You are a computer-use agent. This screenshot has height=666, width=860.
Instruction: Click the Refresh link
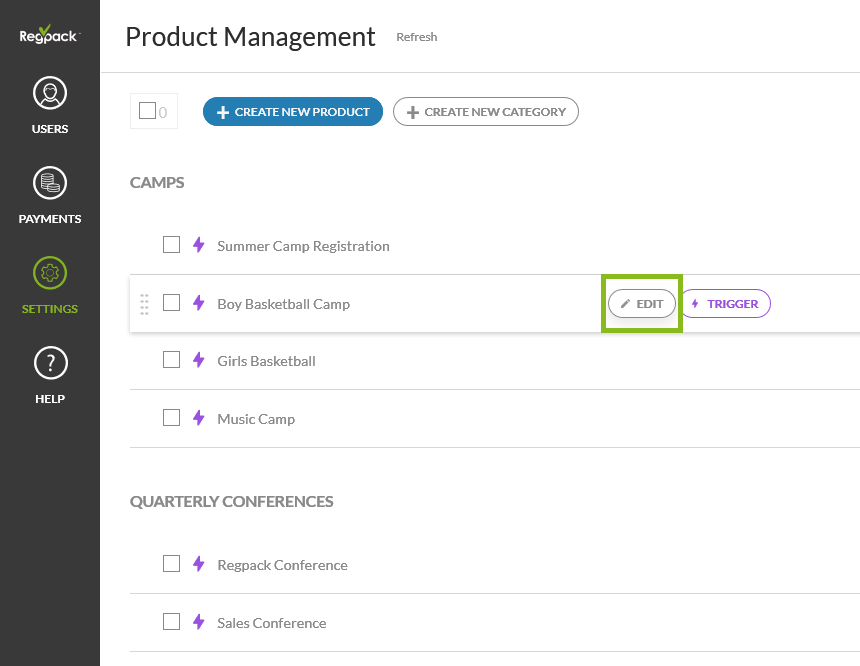pyautogui.click(x=417, y=37)
